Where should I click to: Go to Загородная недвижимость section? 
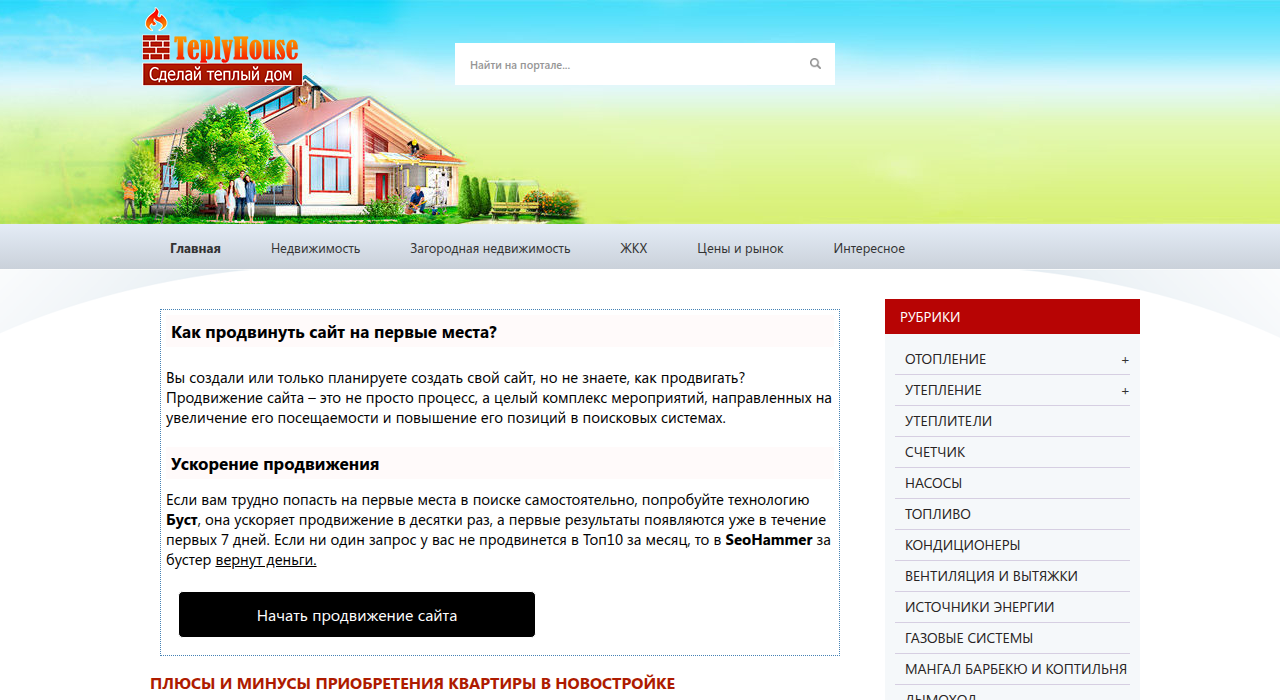(490, 249)
